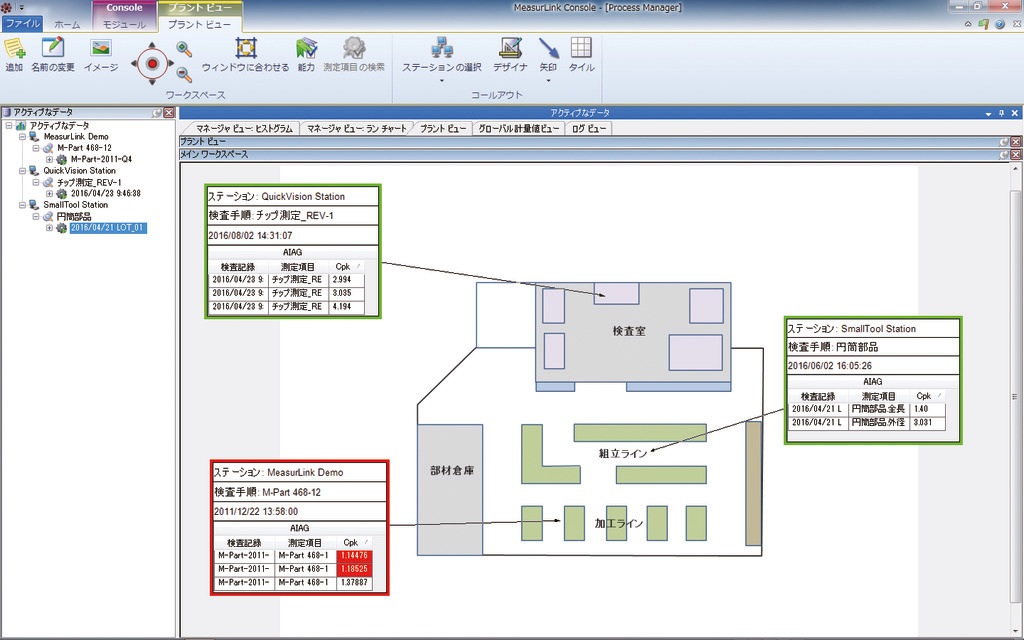Switch to the モジュール ribbon tab
Viewport: 1024px width, 640px height.
point(124,24)
